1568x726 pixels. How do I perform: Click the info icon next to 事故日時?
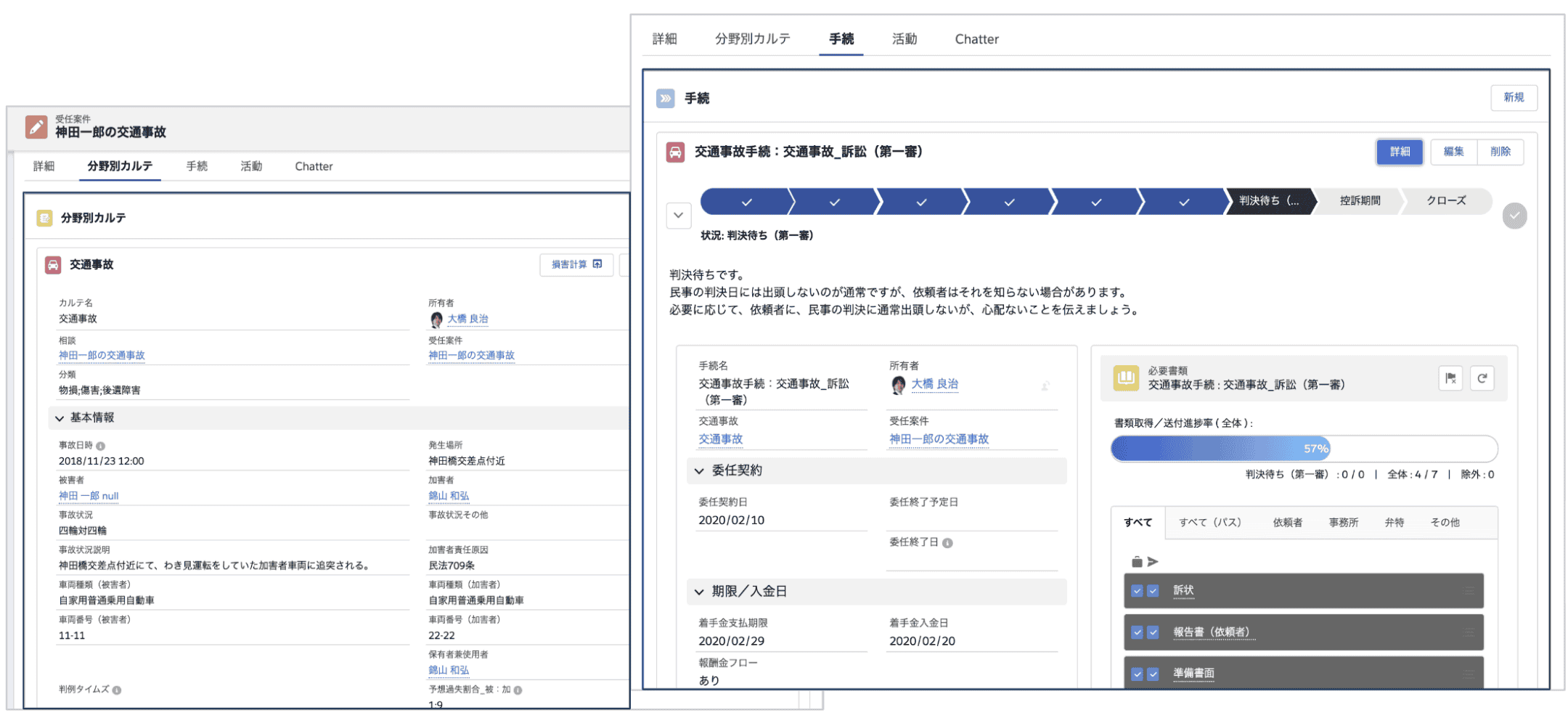(x=101, y=446)
